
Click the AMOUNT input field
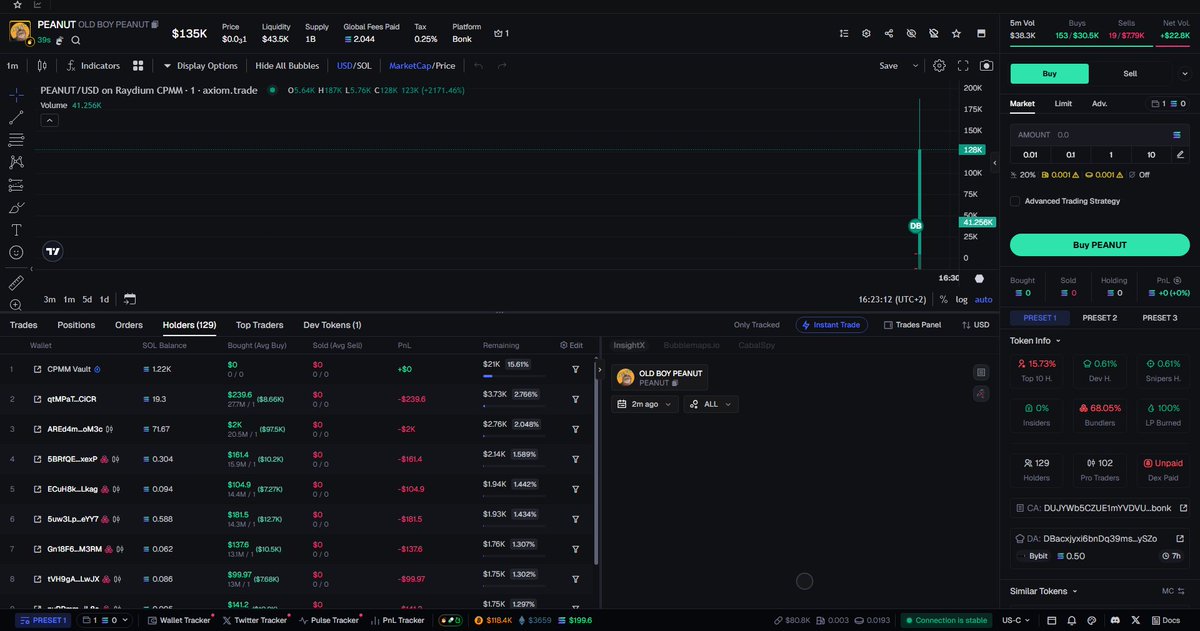[1099, 134]
